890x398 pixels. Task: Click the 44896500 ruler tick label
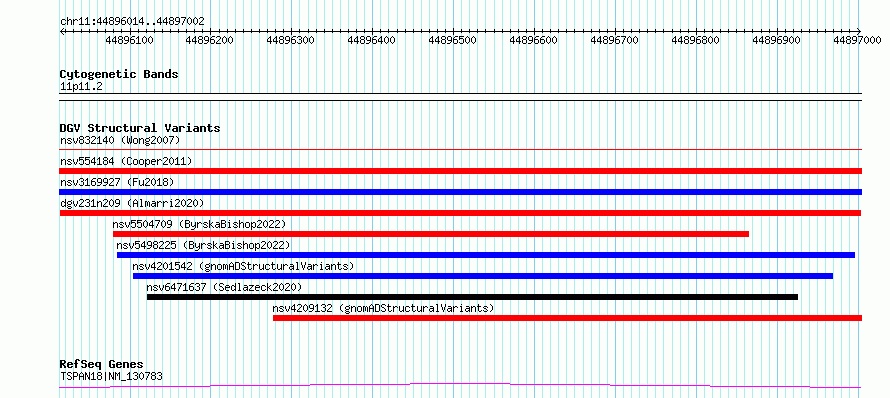click(x=453, y=40)
